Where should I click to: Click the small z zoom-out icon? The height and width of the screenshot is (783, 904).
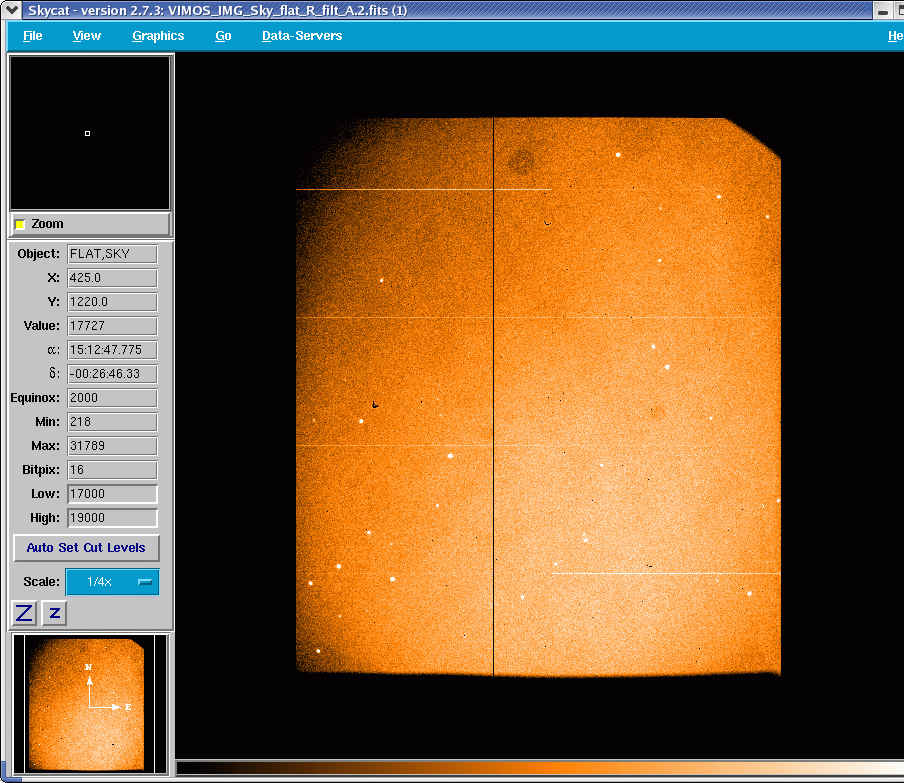(55, 612)
